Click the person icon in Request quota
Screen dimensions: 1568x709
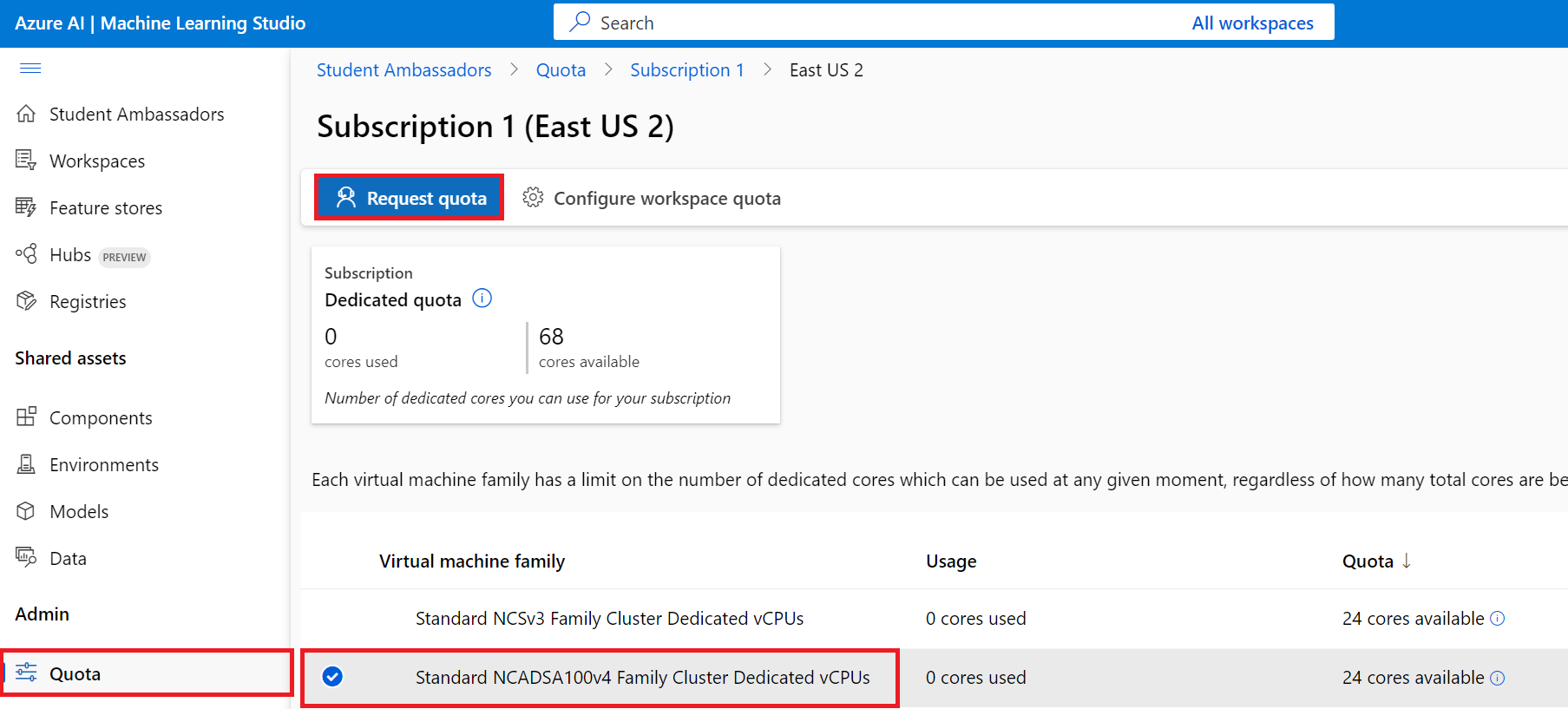(345, 198)
